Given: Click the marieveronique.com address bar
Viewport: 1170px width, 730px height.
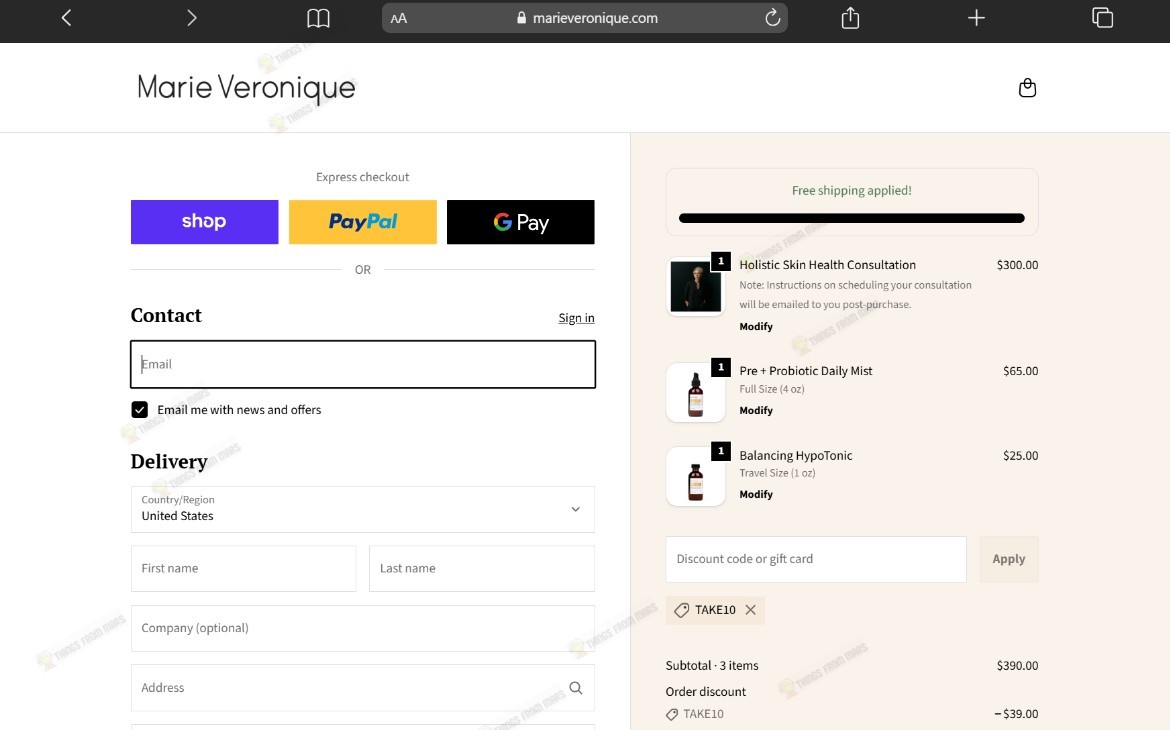Looking at the screenshot, I should pos(585,18).
